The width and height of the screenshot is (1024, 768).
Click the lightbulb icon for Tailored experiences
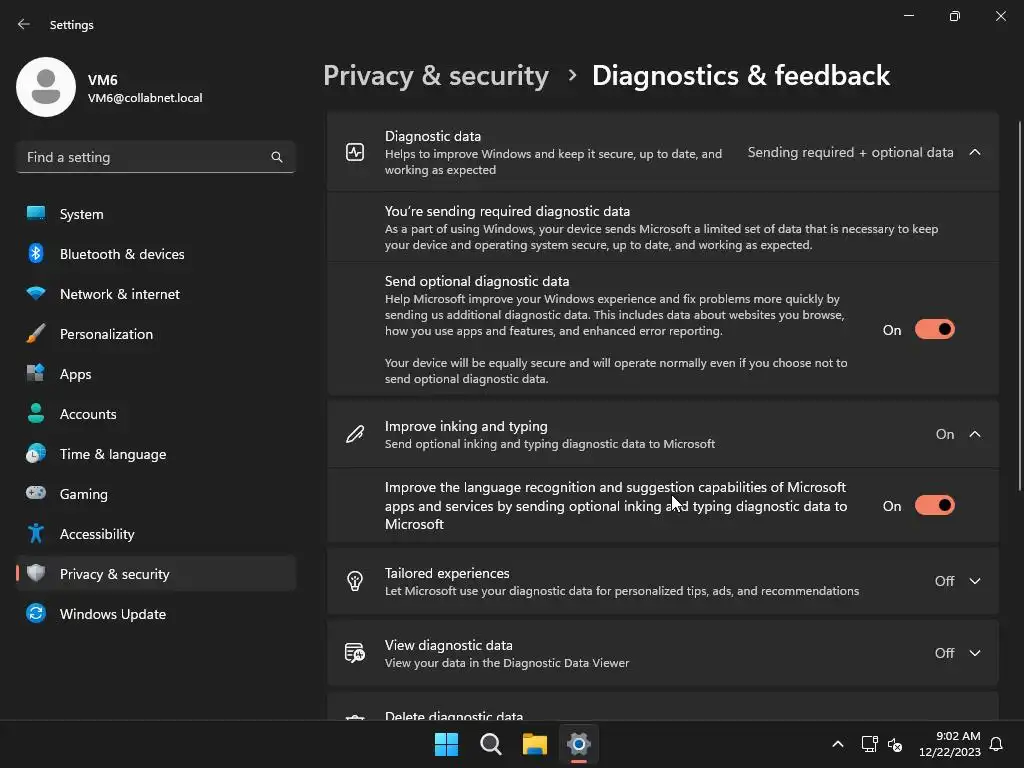pos(355,581)
